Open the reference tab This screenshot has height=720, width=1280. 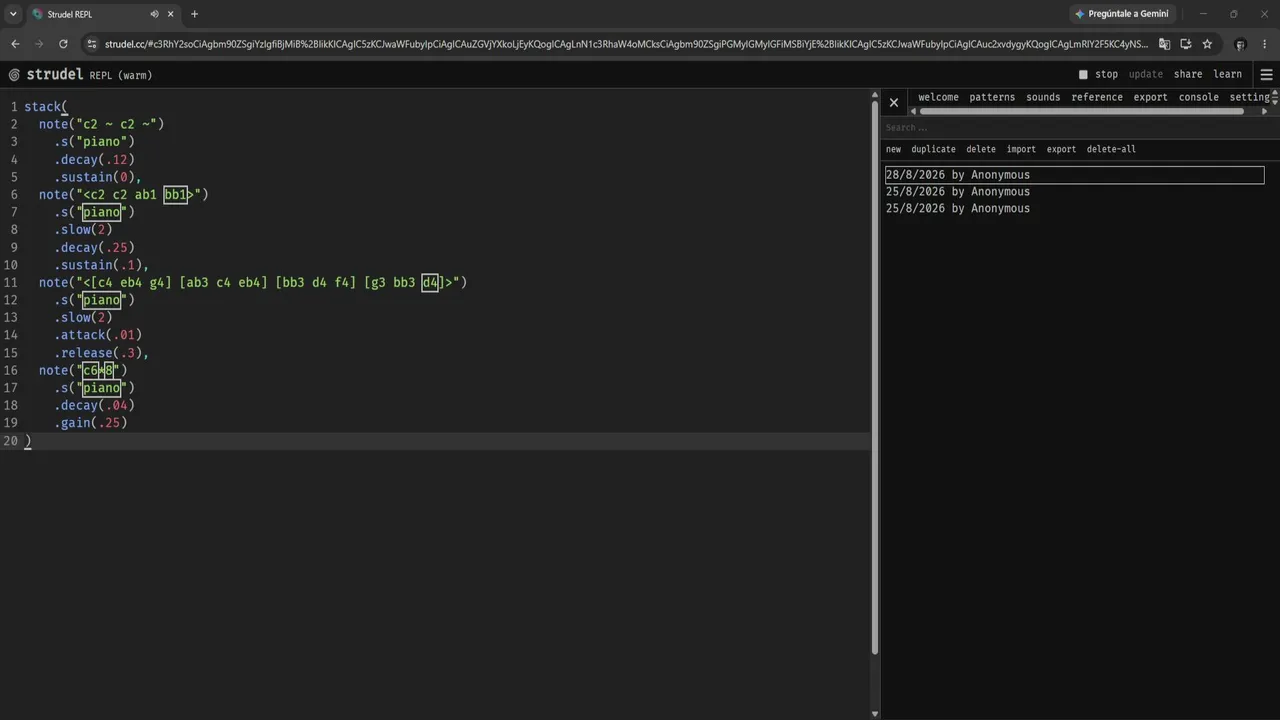1097,97
